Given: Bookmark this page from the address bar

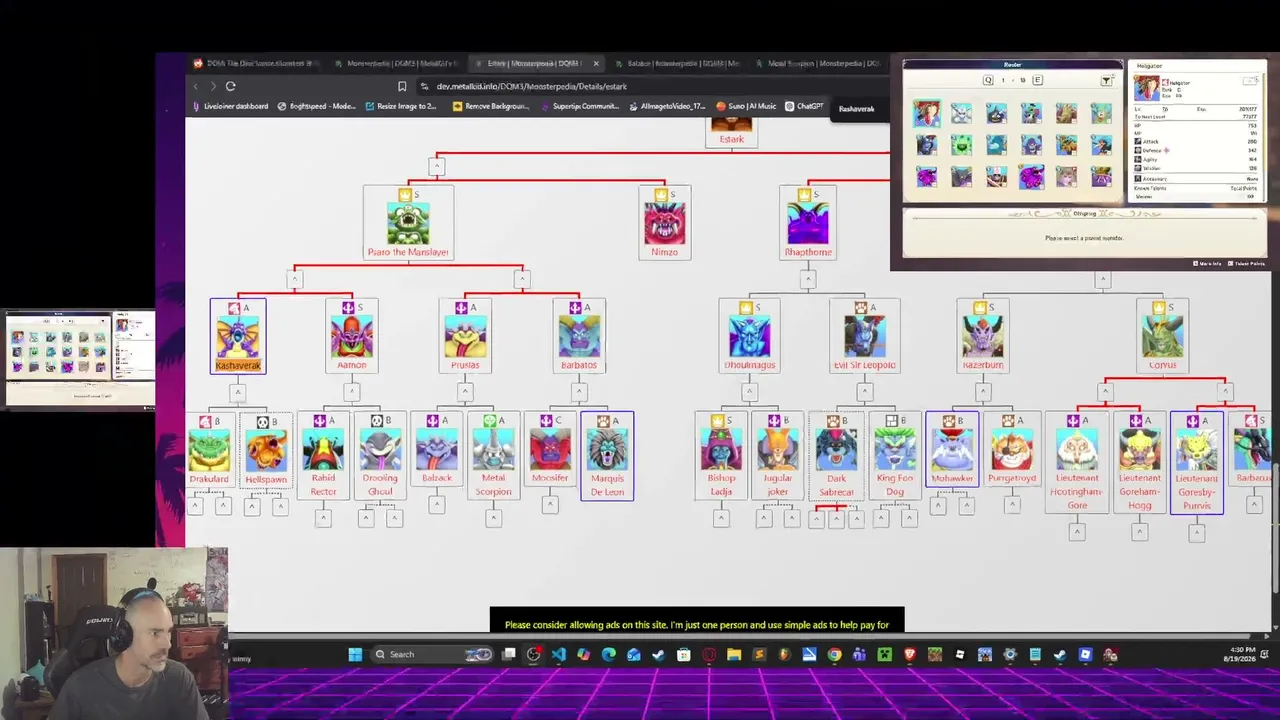Looking at the screenshot, I should tap(402, 86).
